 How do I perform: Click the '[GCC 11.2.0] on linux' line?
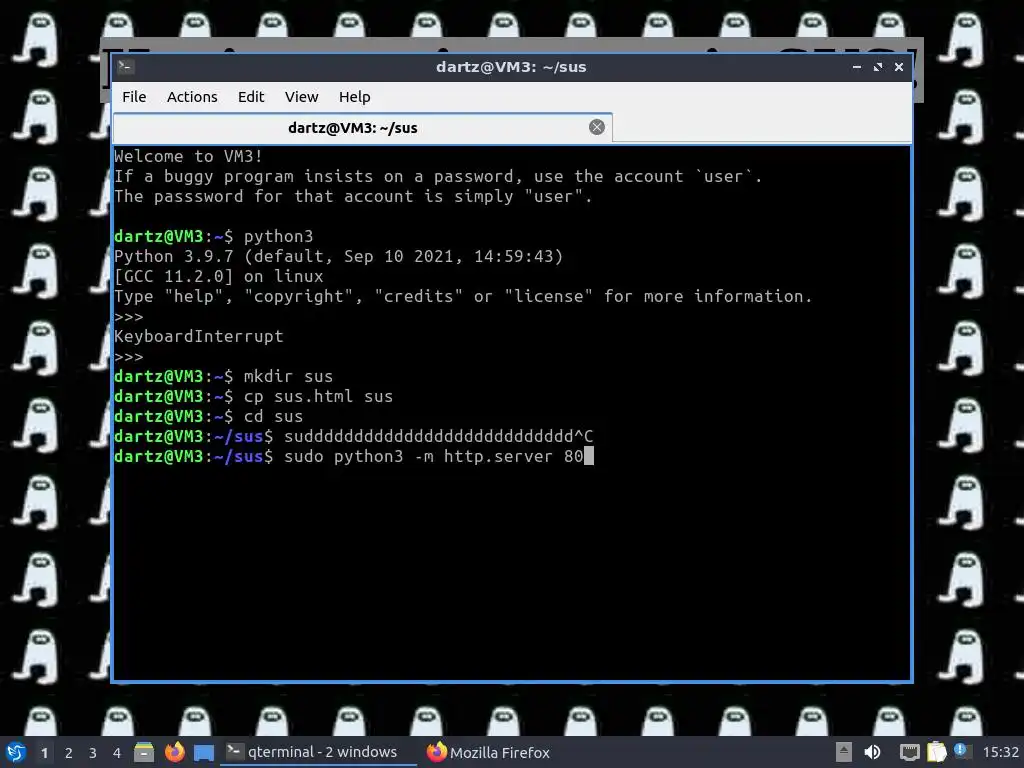point(219,276)
